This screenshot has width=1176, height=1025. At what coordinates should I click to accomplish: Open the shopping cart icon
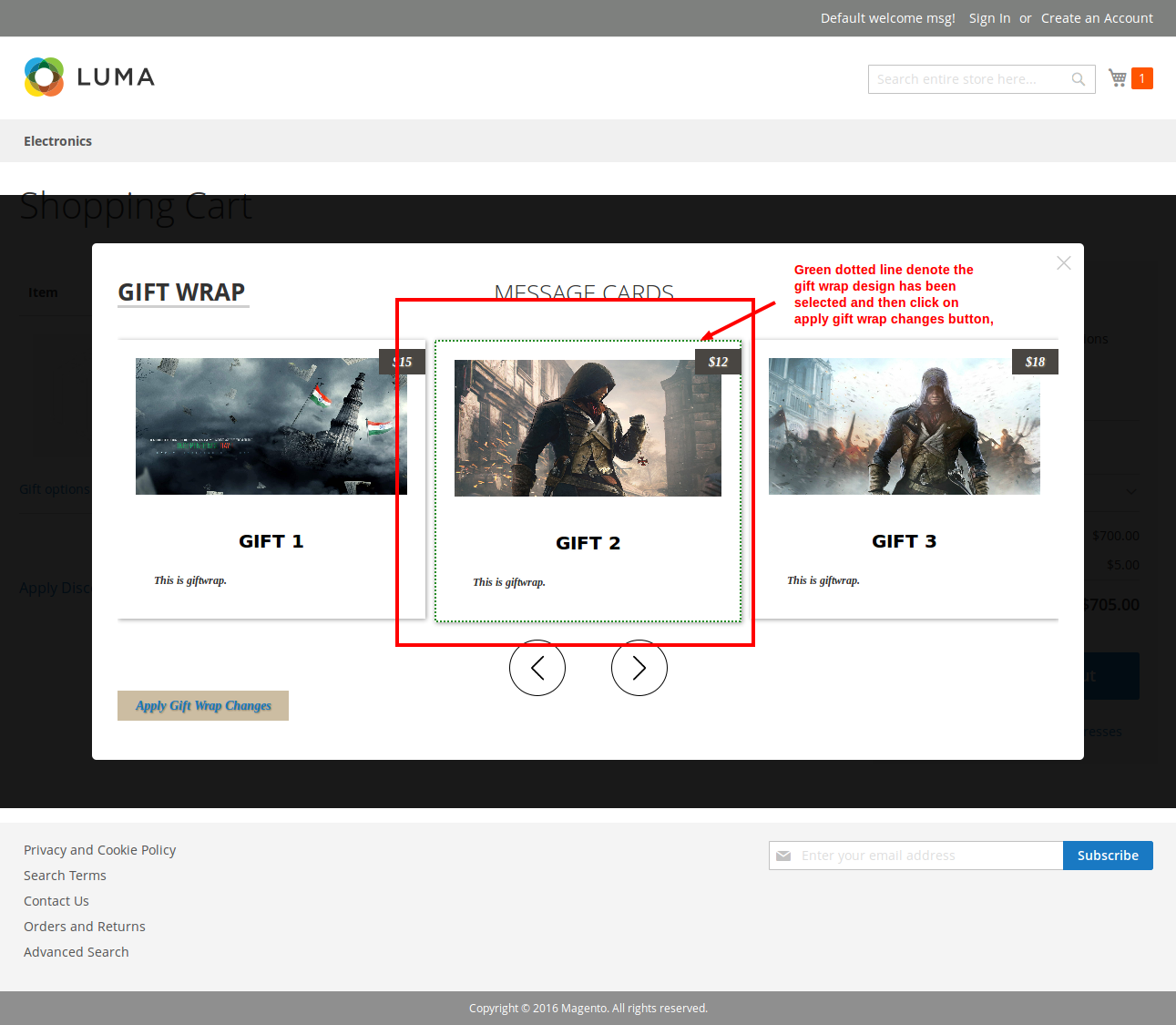click(x=1118, y=78)
